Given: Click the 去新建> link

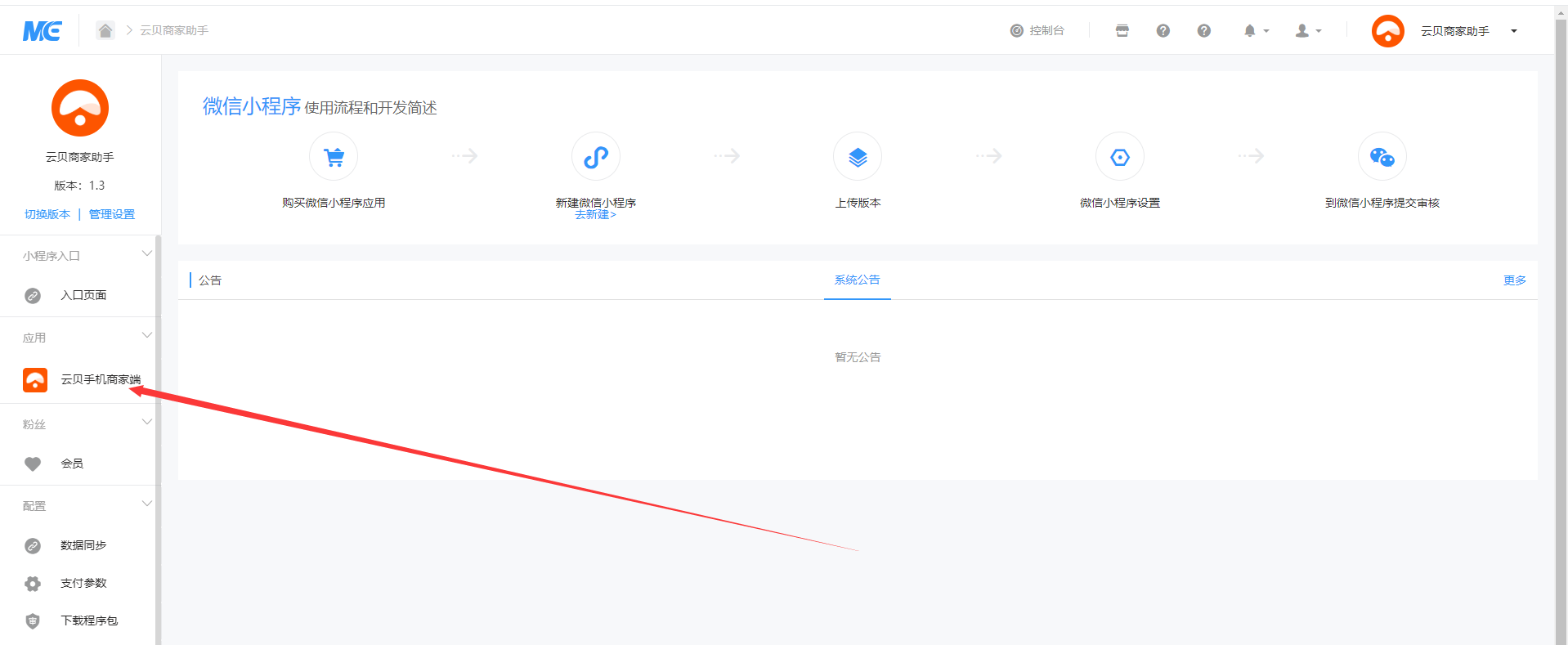Looking at the screenshot, I should tap(596, 215).
